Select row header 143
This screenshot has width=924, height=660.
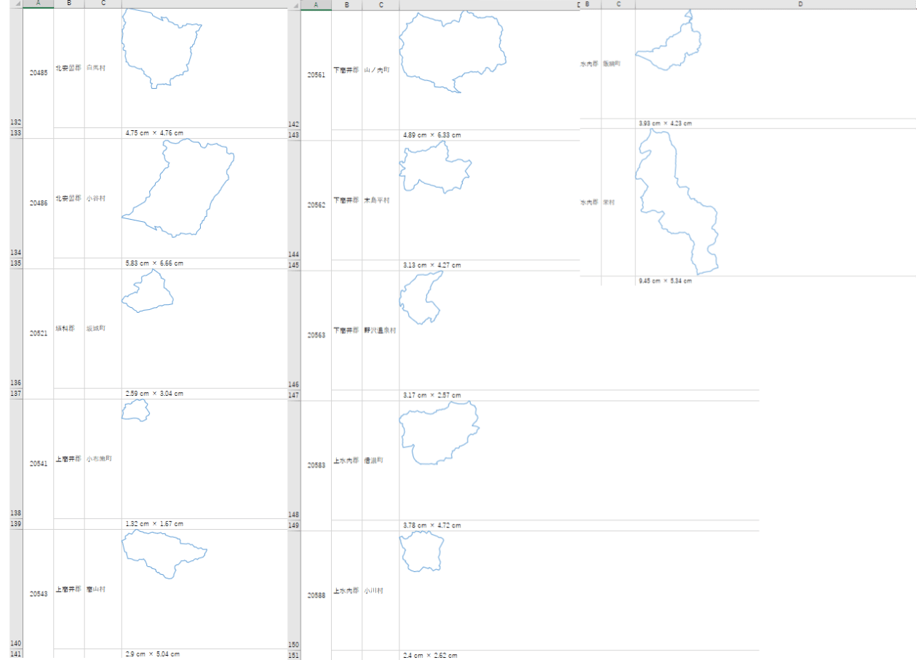pyautogui.click(x=294, y=135)
